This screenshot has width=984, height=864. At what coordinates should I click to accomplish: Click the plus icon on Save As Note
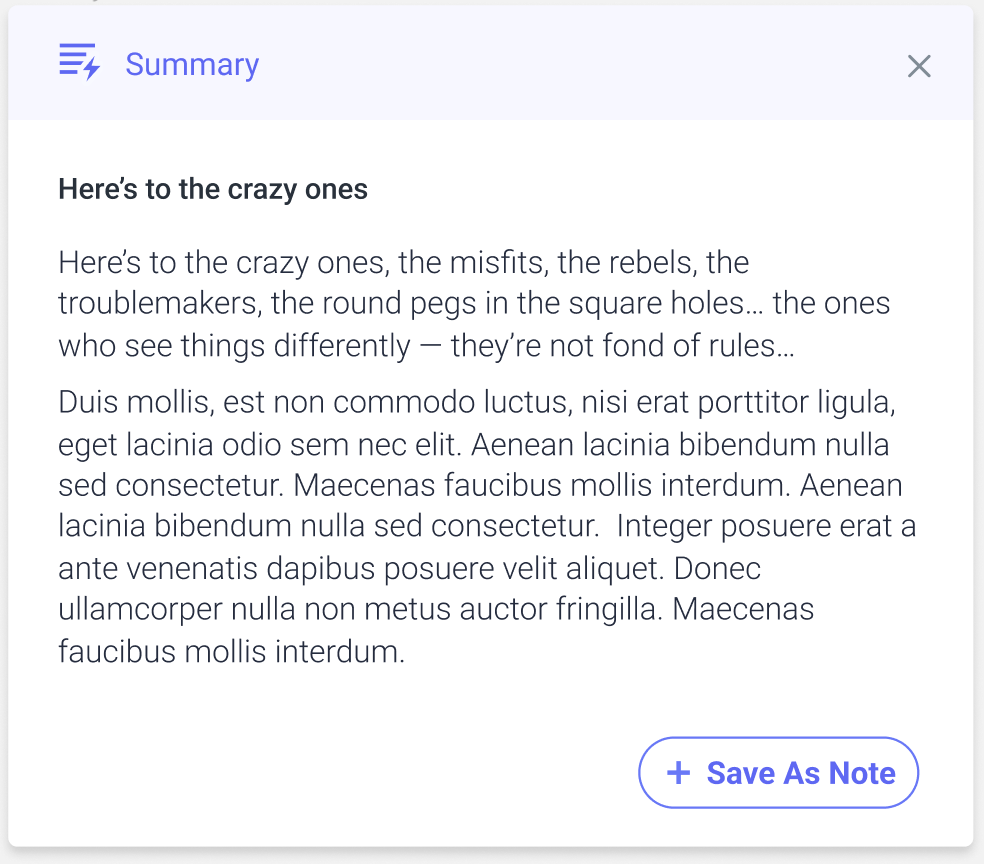click(678, 772)
